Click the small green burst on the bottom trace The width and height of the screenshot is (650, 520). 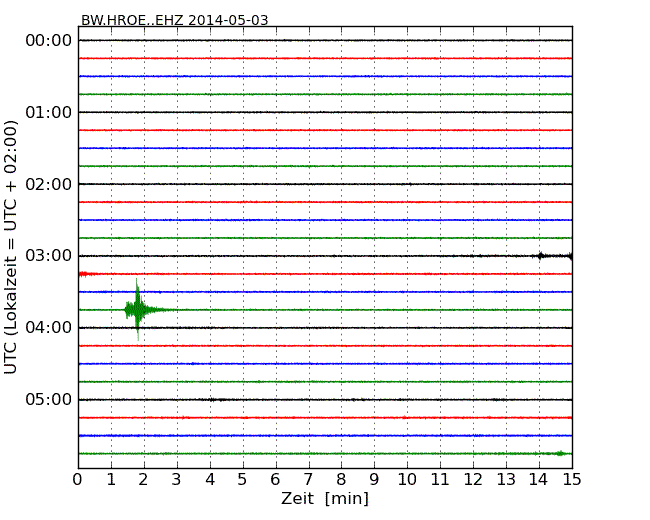coord(560,453)
